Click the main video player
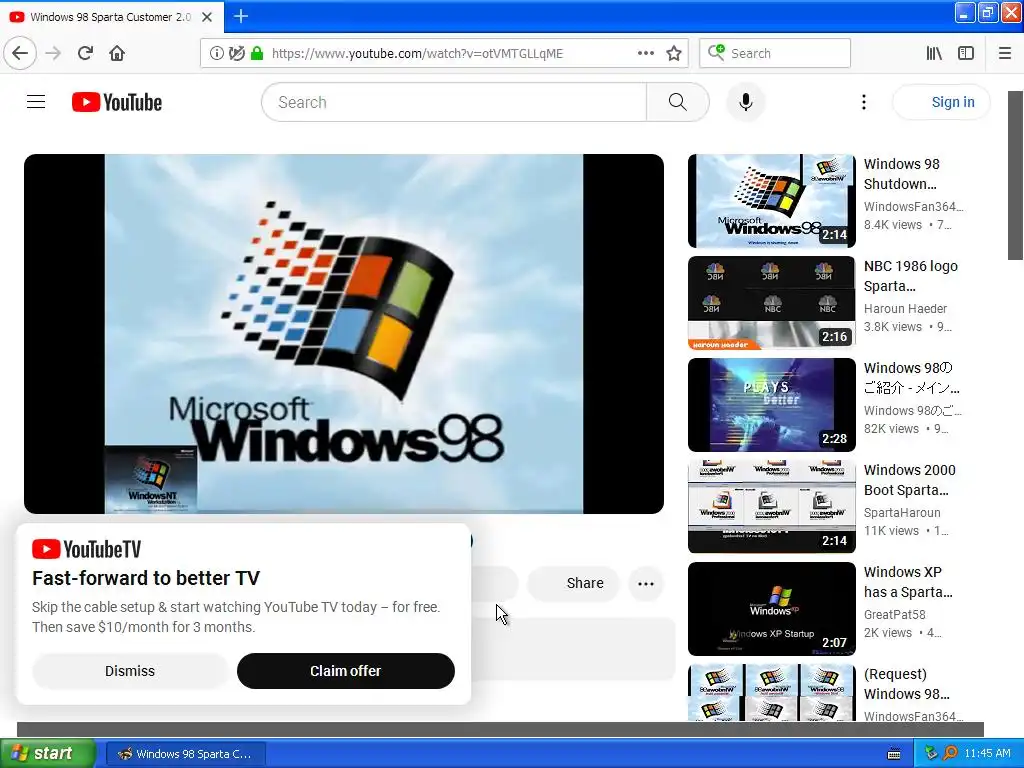 344,334
